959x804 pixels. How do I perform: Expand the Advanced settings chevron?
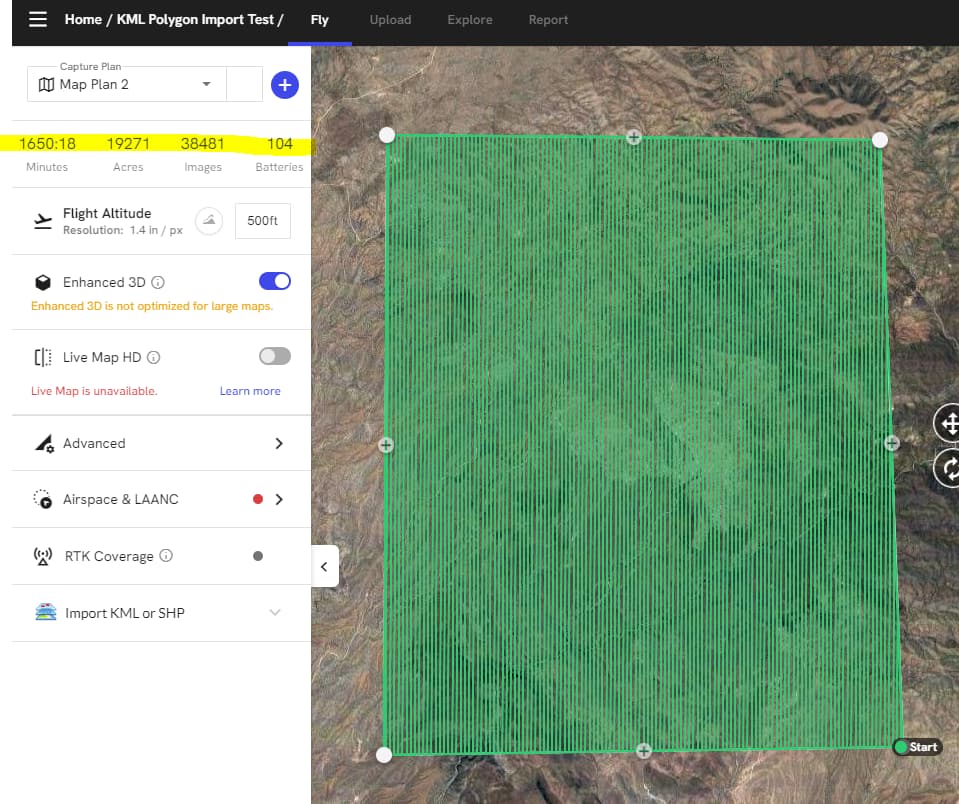coord(278,443)
